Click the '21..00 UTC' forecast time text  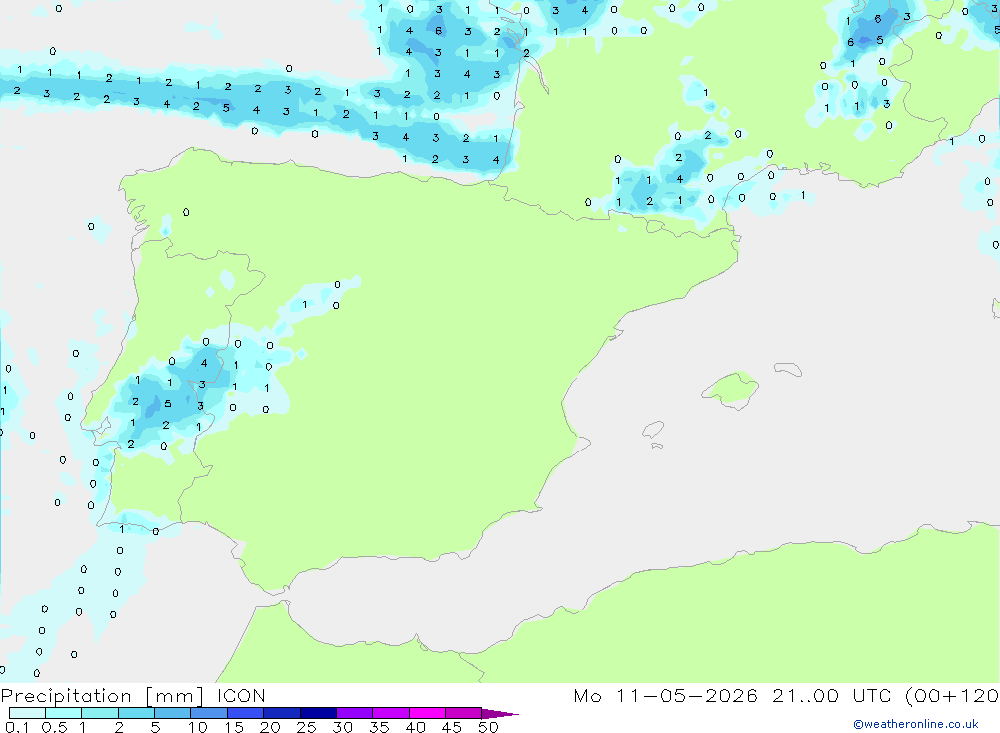point(833,696)
